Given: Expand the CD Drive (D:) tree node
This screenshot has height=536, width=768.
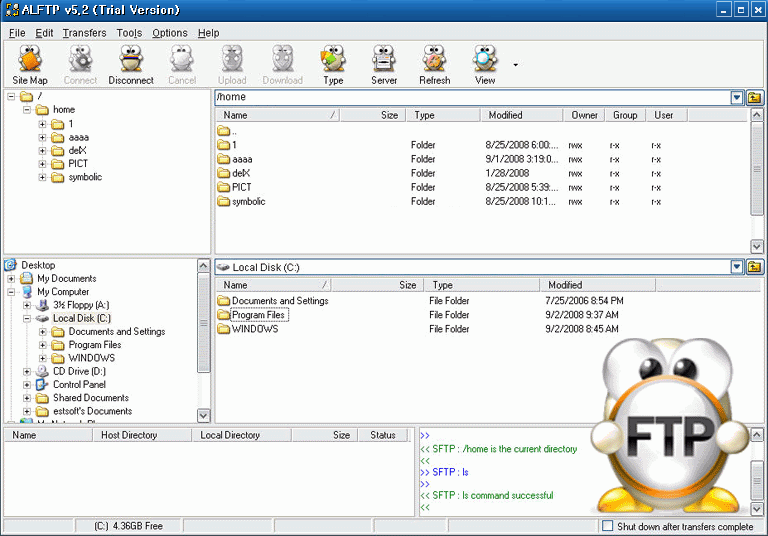Looking at the screenshot, I should coord(27,371).
